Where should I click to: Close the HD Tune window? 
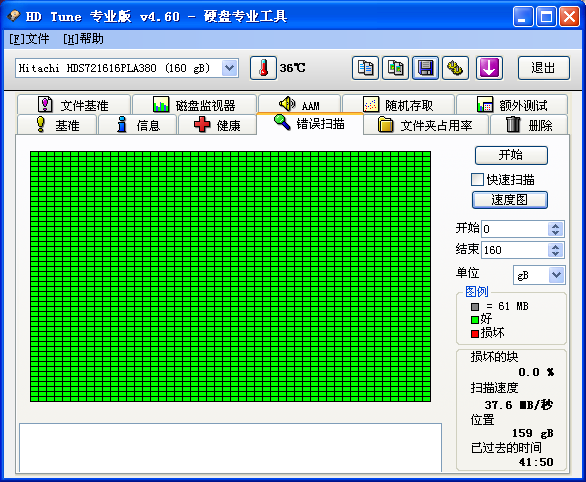click(569, 16)
